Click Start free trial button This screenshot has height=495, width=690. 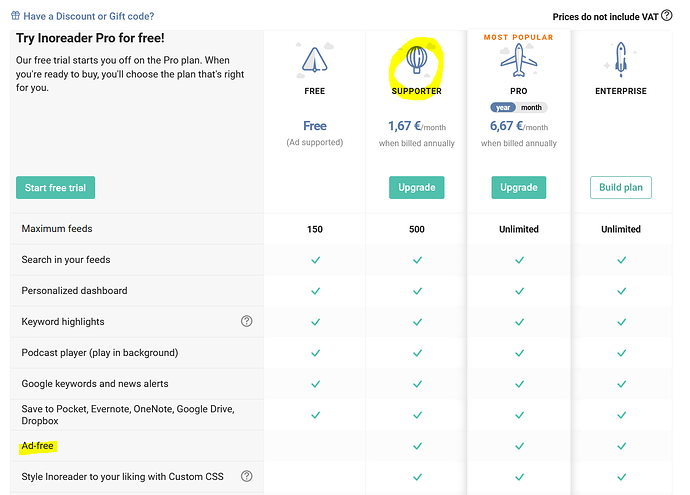[x=55, y=187]
